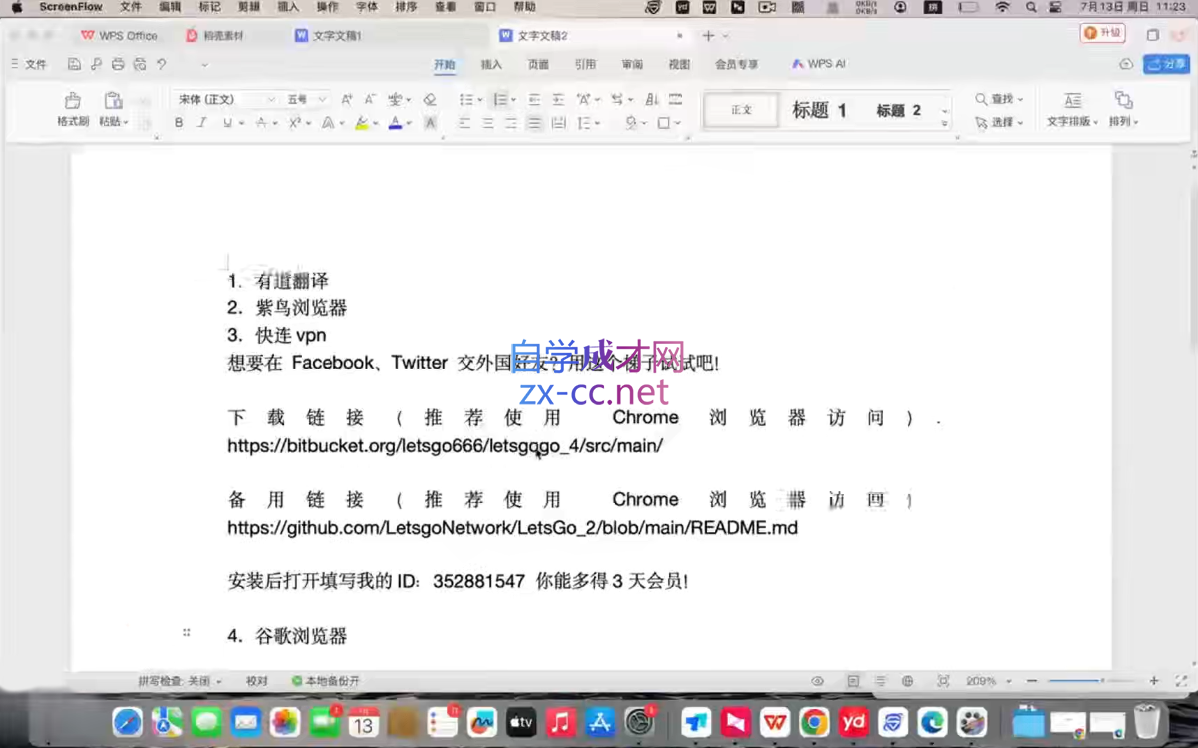
Task: Increase paragraph indent
Action: pos(559,99)
